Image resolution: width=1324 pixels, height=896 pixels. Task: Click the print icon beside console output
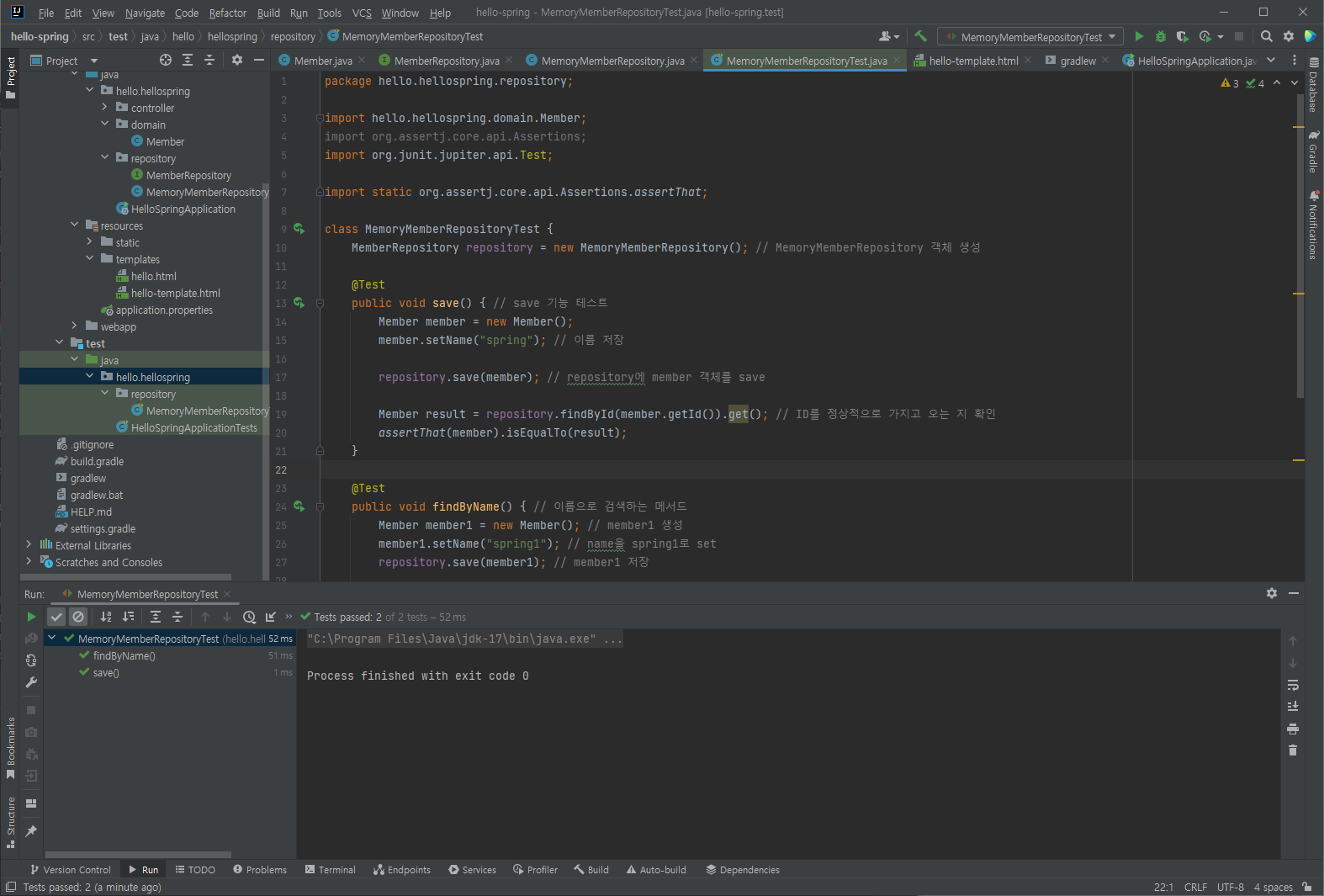pyautogui.click(x=1293, y=729)
